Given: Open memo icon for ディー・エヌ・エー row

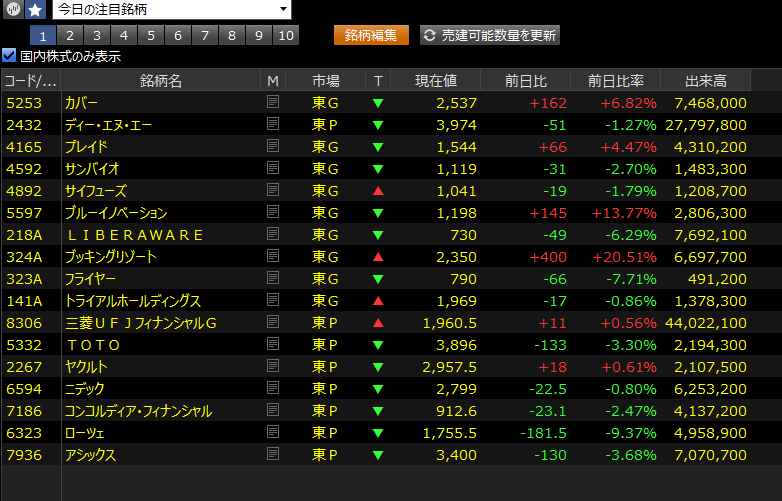Looking at the screenshot, I should [273, 124].
